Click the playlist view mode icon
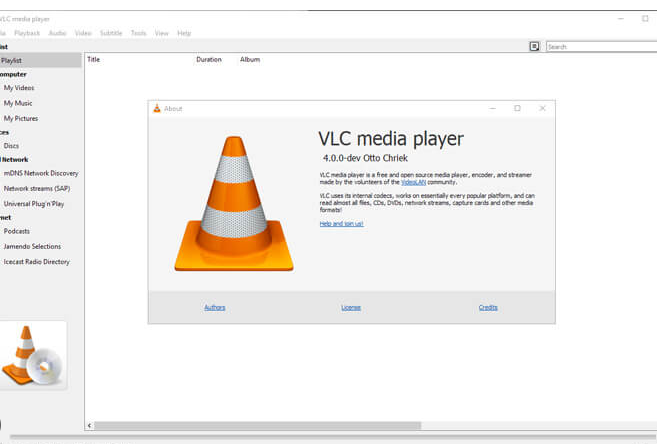The image size is (657, 444). point(534,46)
